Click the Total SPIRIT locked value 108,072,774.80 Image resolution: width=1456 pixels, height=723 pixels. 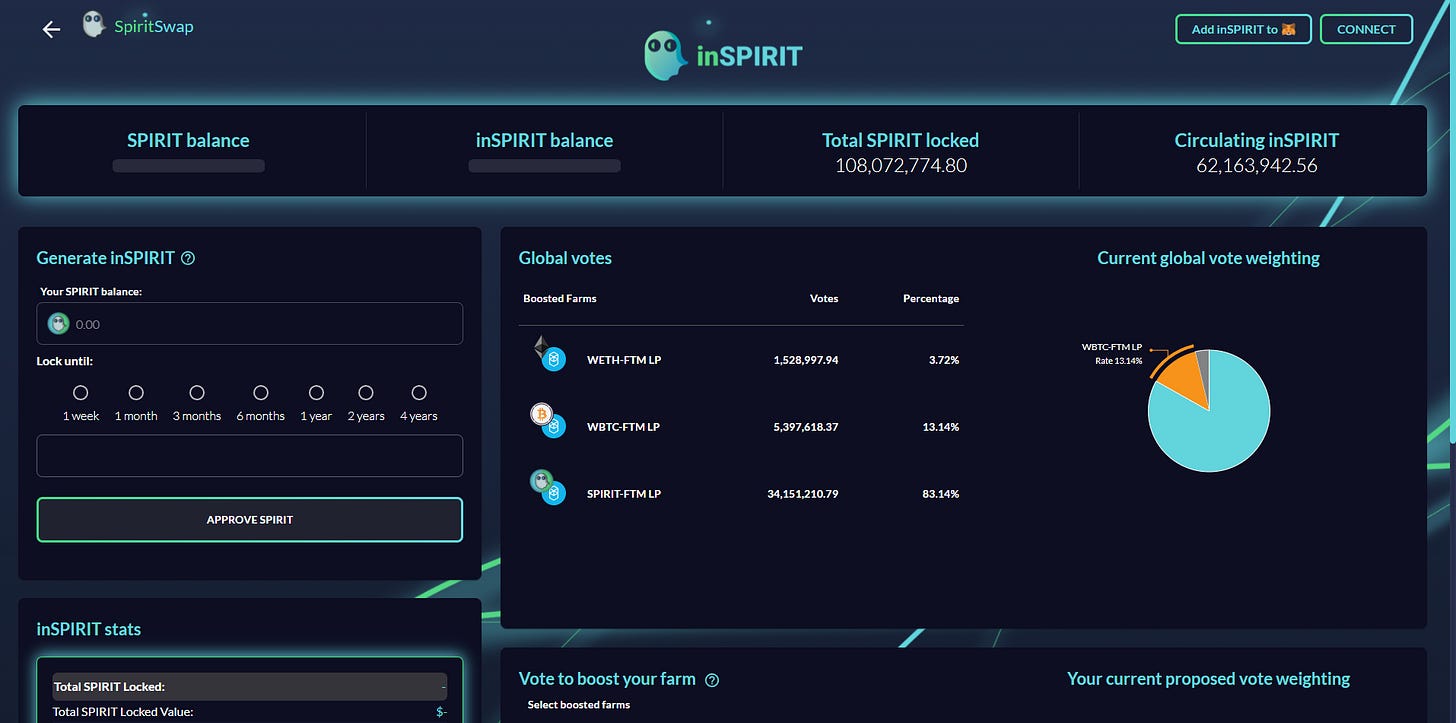click(901, 166)
